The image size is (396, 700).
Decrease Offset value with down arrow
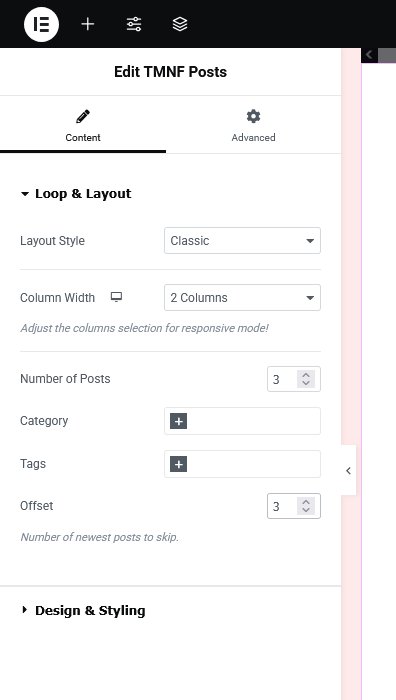[x=306, y=510]
